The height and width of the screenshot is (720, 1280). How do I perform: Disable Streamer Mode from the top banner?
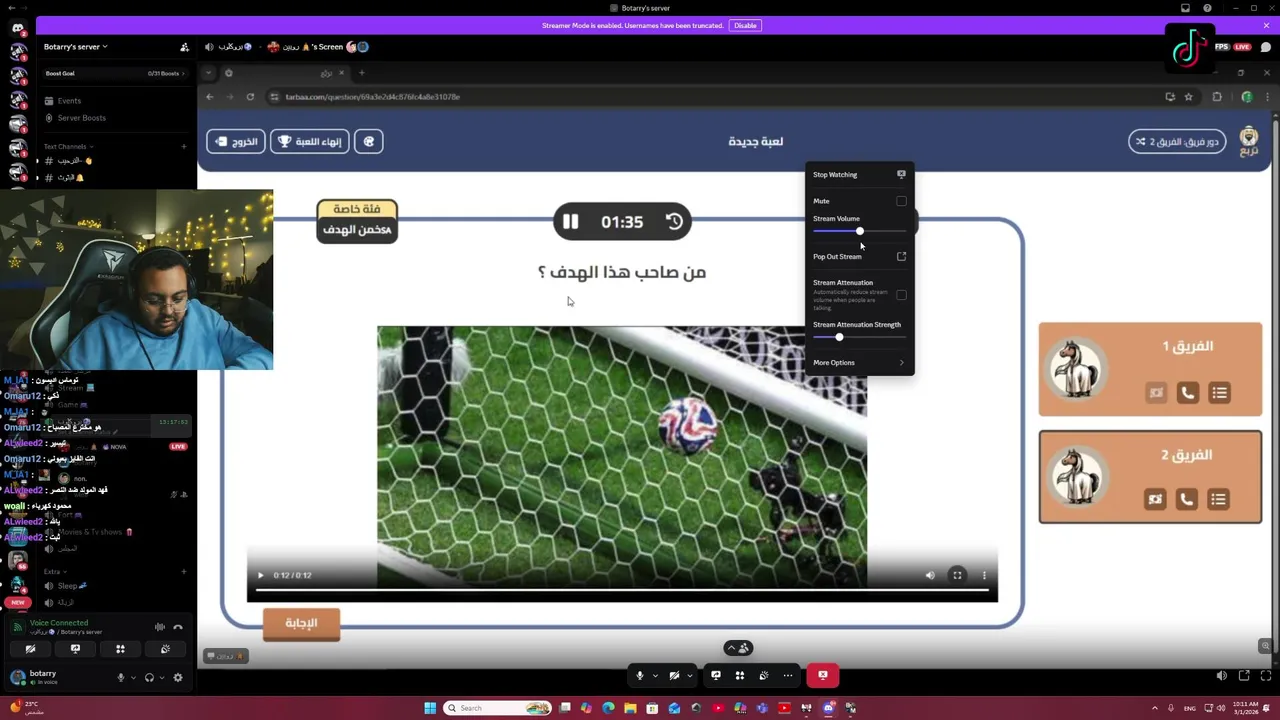745,25
